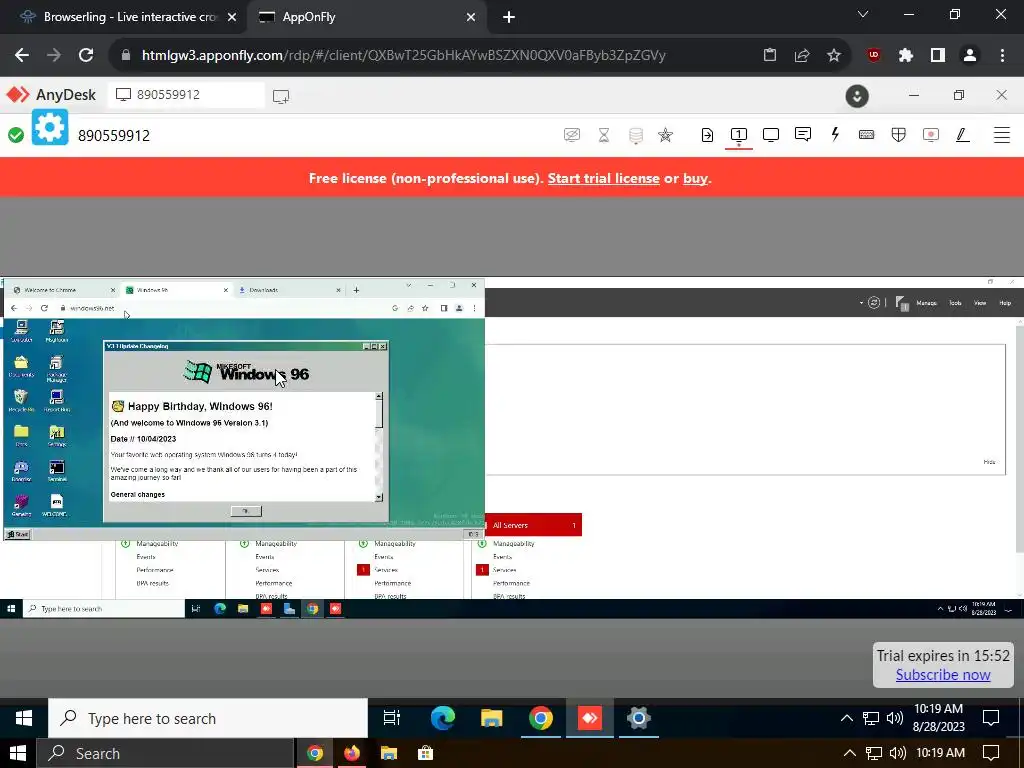Open the Computer icon on Windows 96 desktop
Screen dimensions: 1024x768
pyautogui.click(x=21, y=331)
